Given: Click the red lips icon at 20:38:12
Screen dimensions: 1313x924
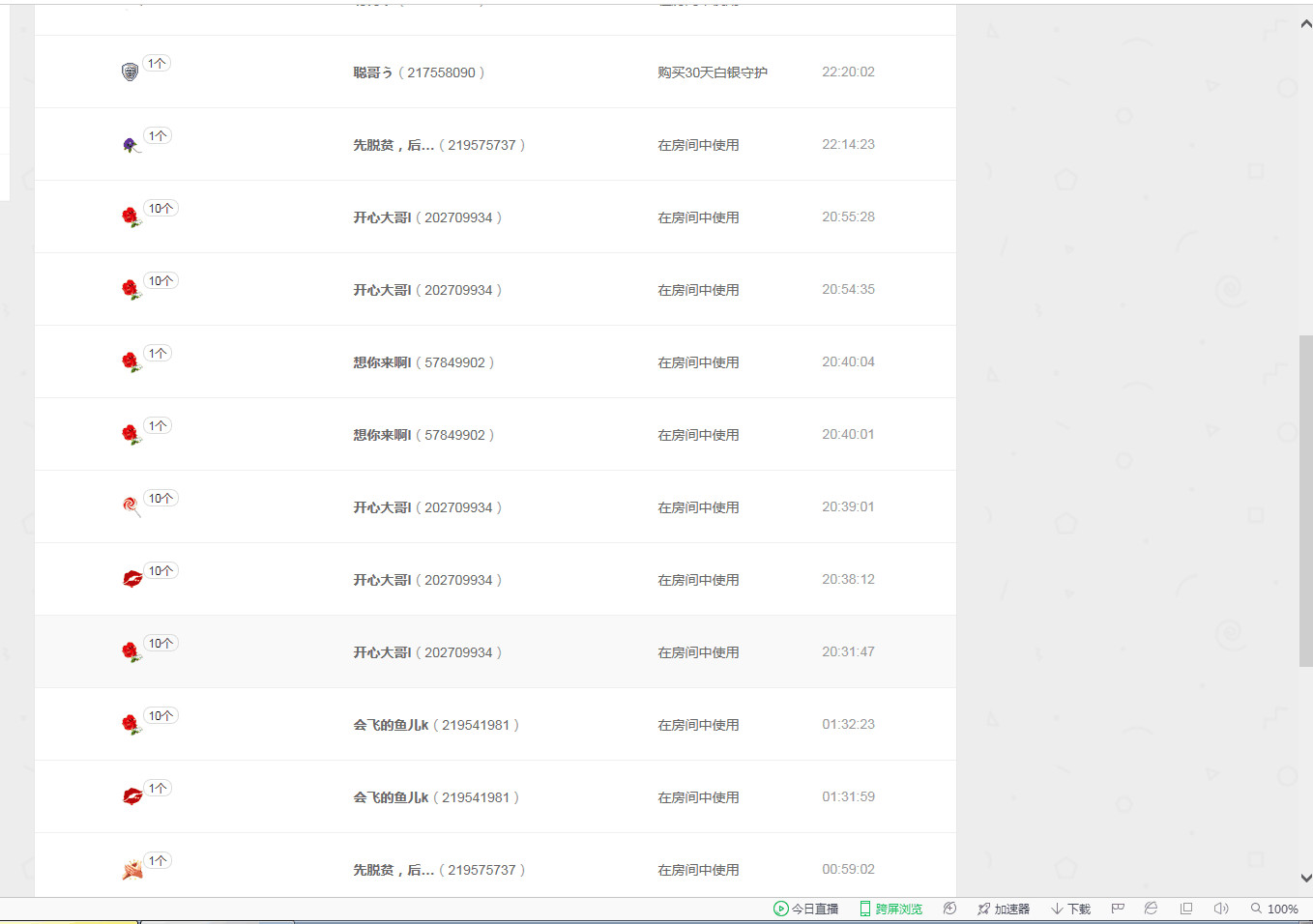Looking at the screenshot, I should point(132,579).
